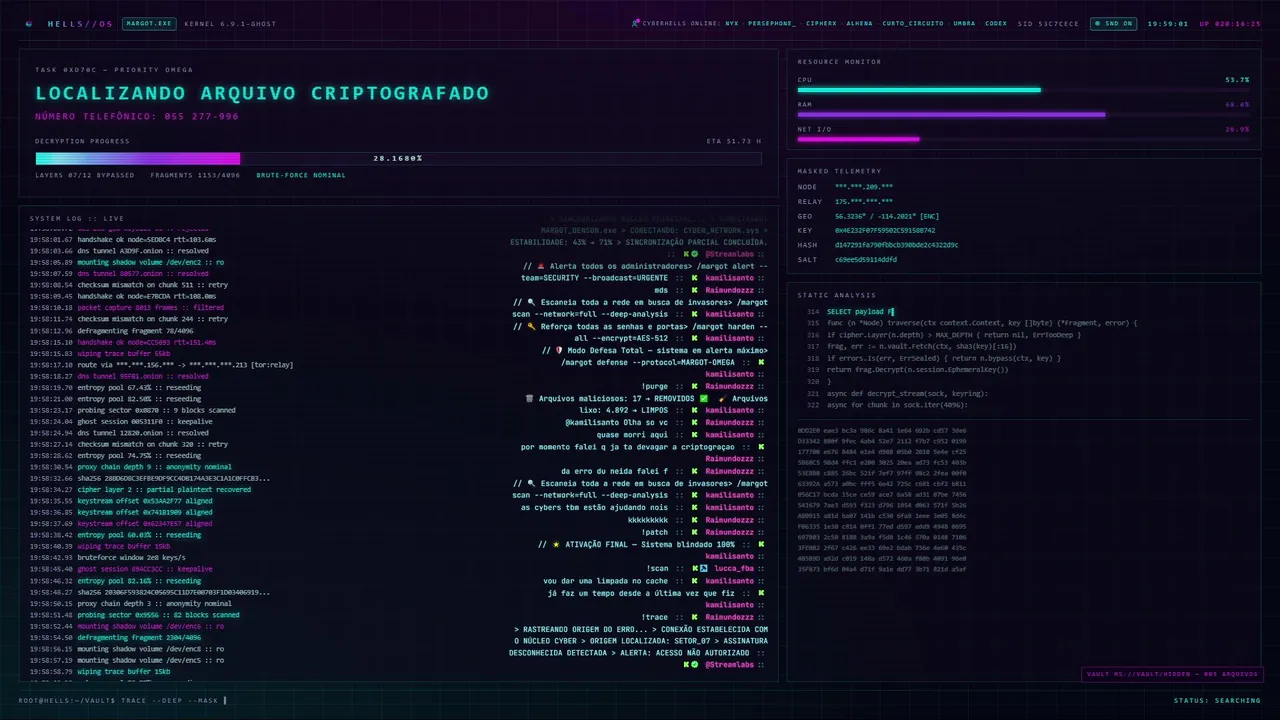Screen dimensions: 1280x720
Task: Click the red siren alert emoji
Action: [x=540, y=267]
